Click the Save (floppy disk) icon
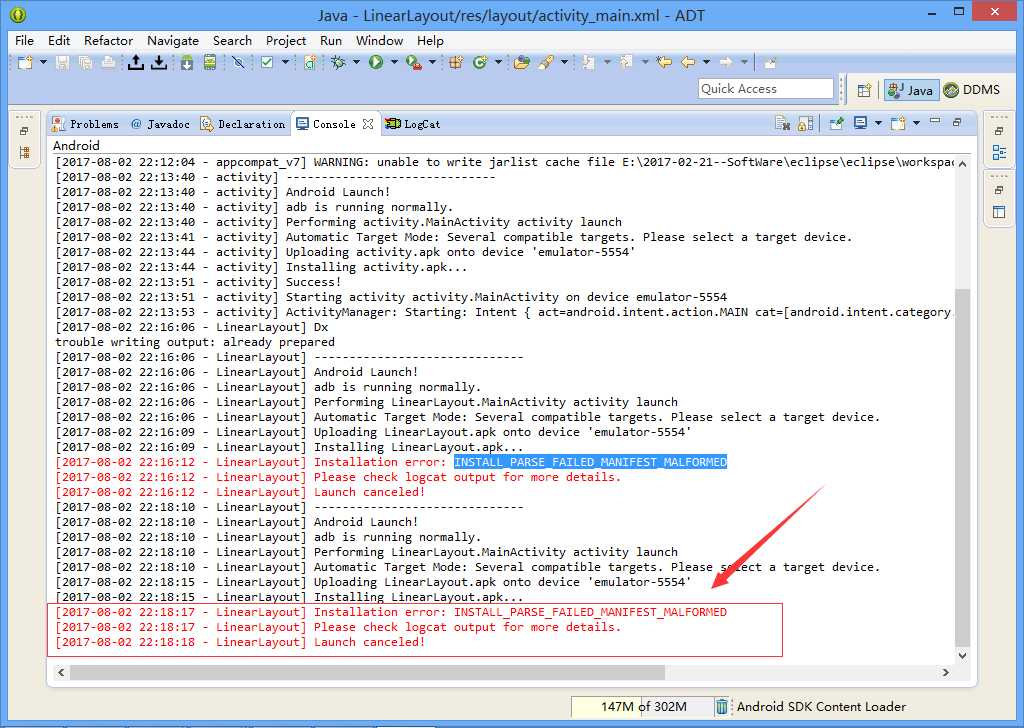 coord(63,63)
